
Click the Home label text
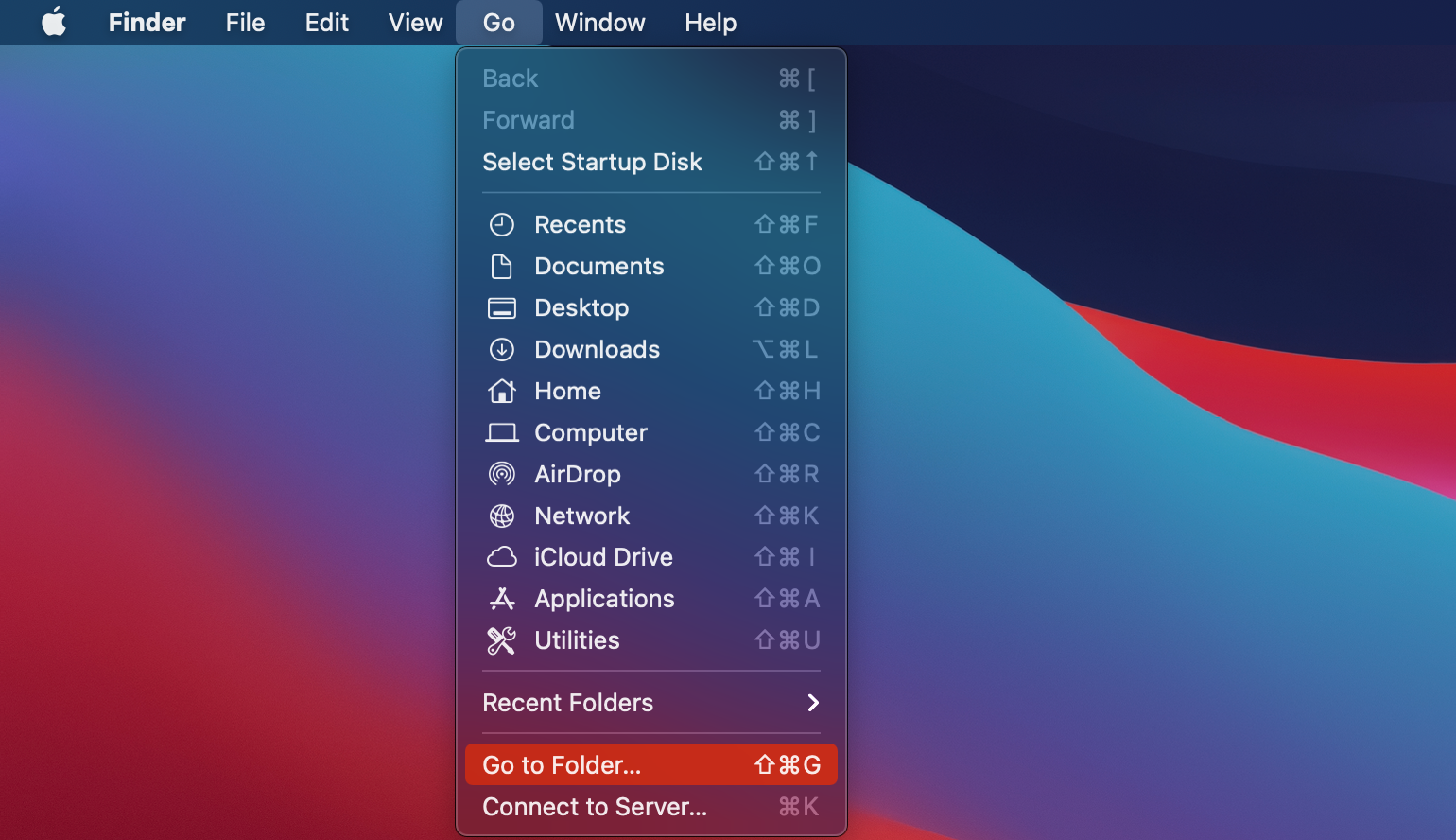click(567, 391)
